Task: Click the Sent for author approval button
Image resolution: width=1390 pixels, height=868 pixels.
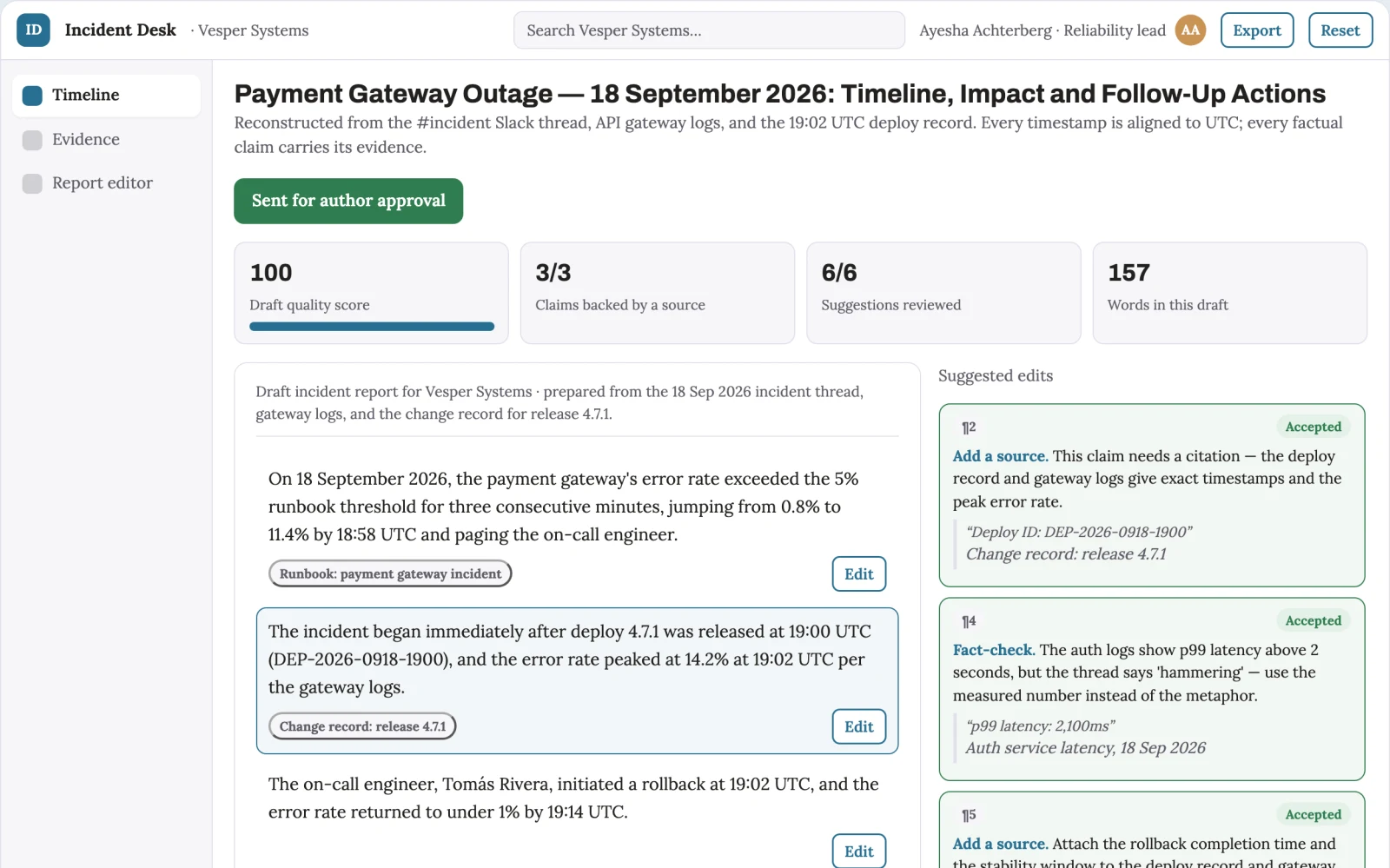Action: point(348,201)
